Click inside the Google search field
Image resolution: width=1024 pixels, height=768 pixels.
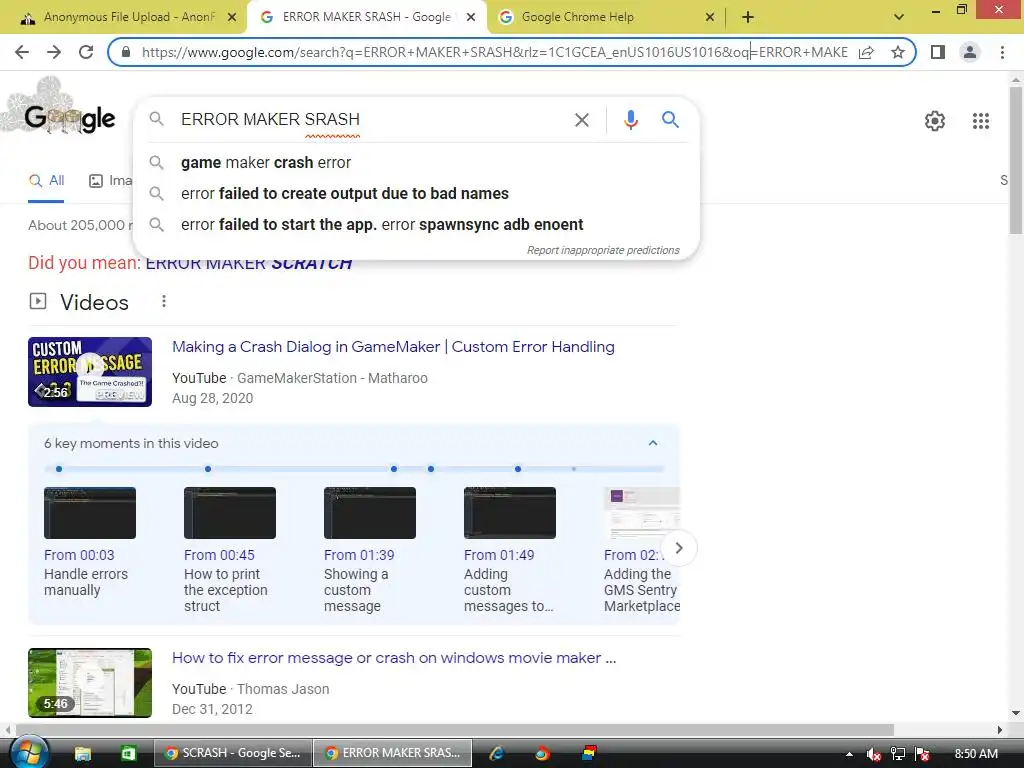click(370, 120)
